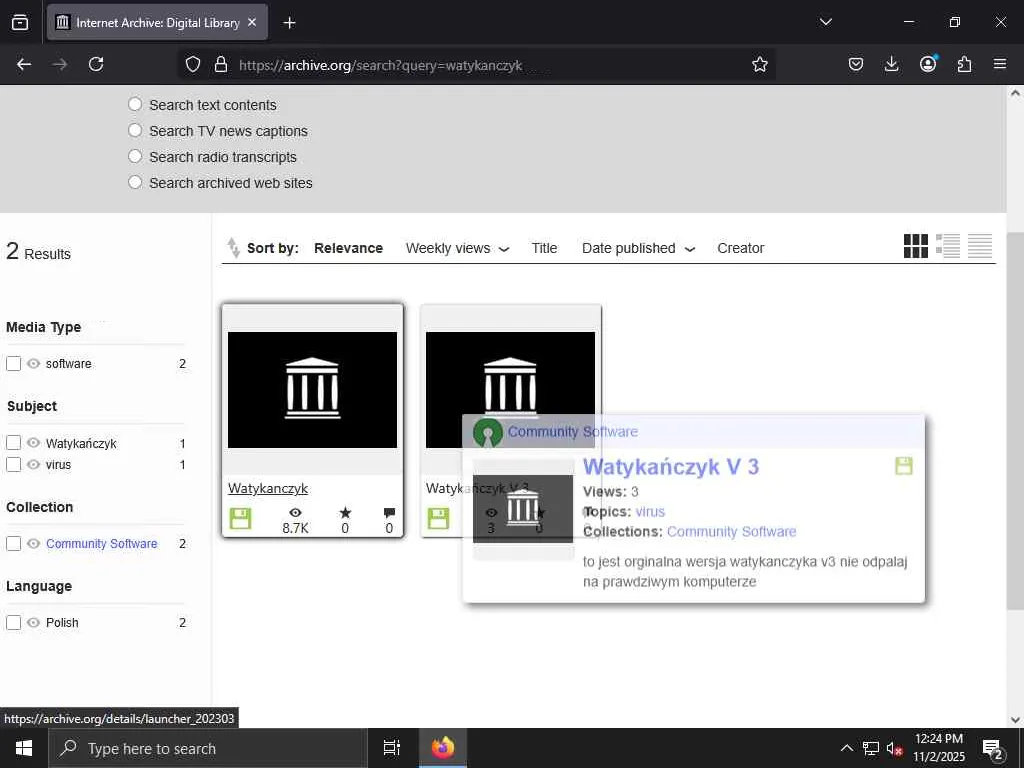Toggle eye icon next to Watykańczyk subject
The width and height of the screenshot is (1024, 768).
point(33,443)
